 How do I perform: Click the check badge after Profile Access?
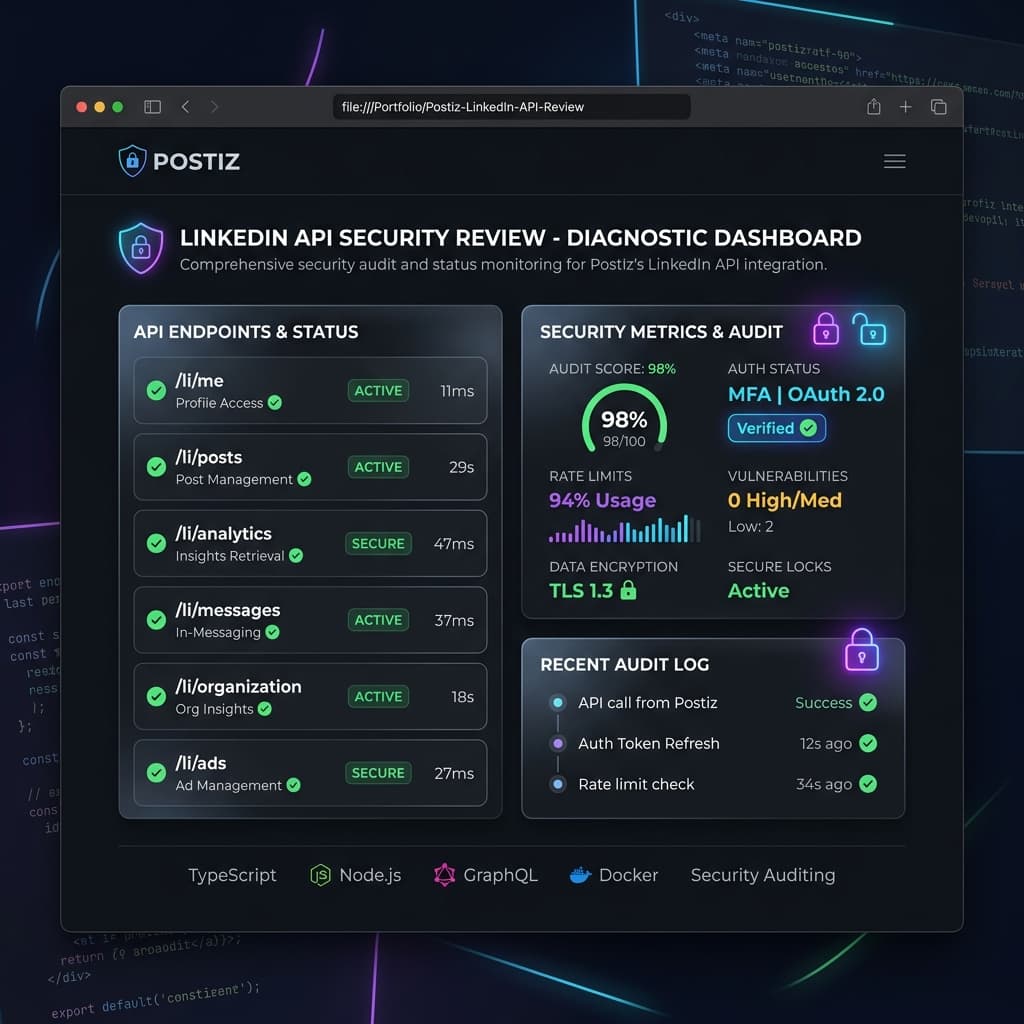click(x=275, y=403)
